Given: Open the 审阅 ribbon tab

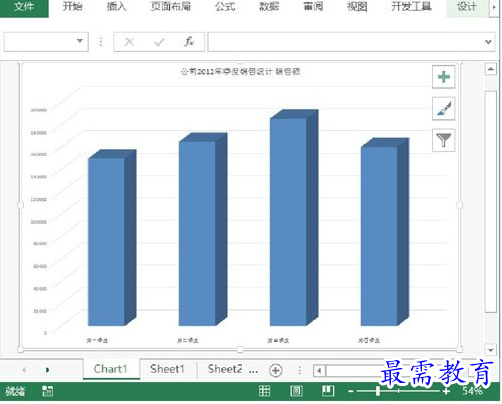Looking at the screenshot, I should 313,7.
